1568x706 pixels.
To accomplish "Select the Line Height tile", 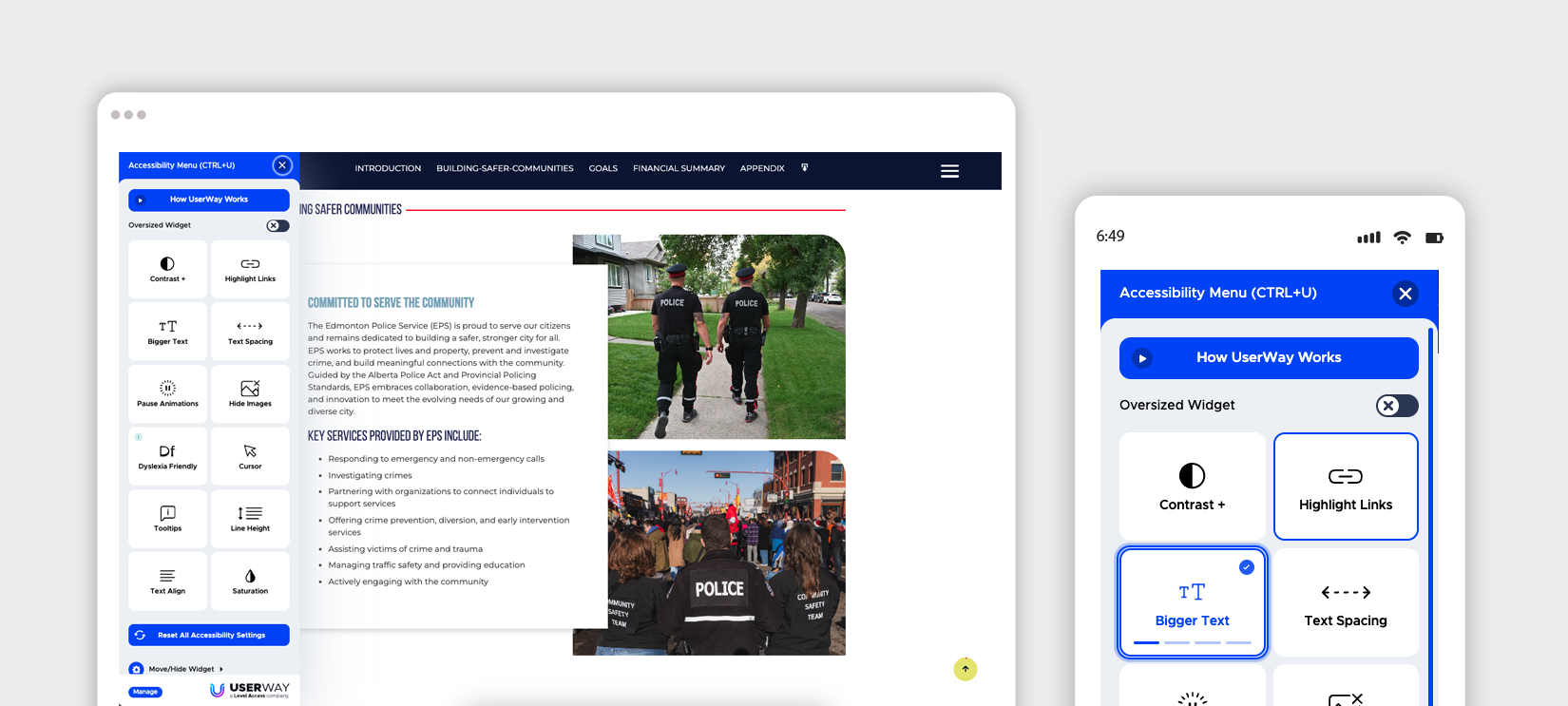I will pos(250,519).
